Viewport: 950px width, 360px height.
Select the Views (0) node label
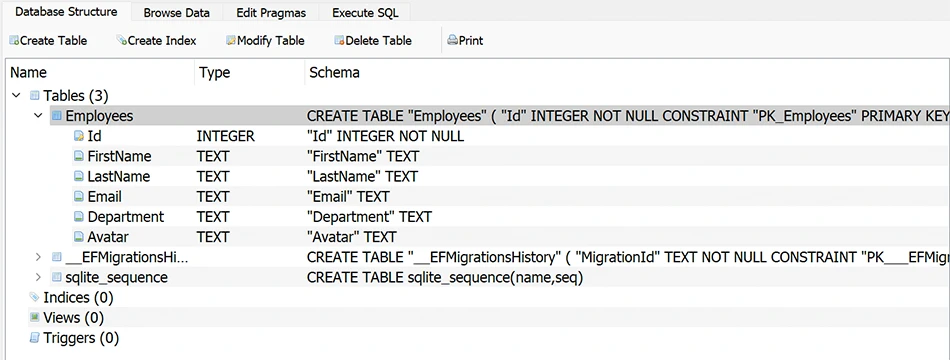[73, 318]
